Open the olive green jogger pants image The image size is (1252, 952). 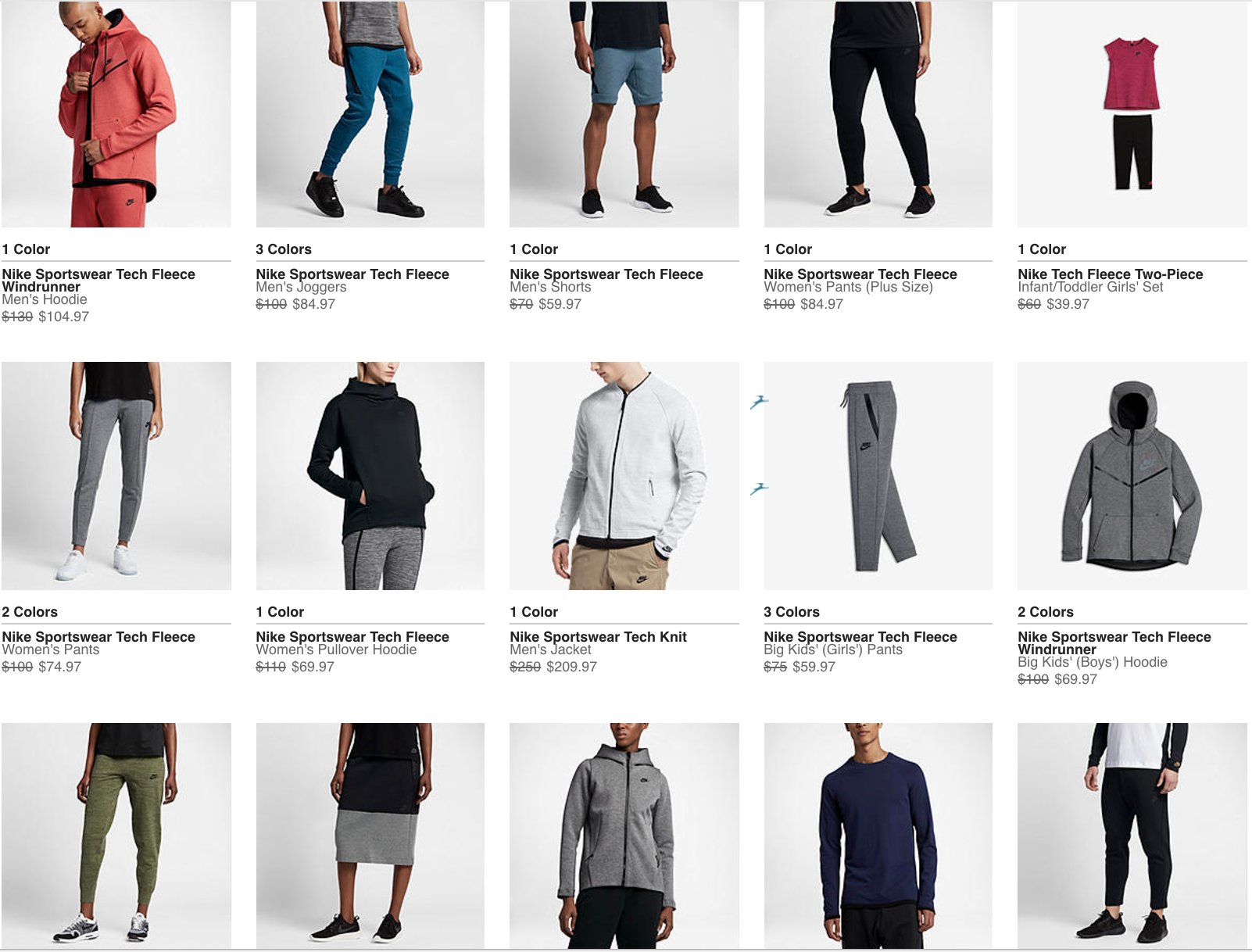tap(116, 836)
